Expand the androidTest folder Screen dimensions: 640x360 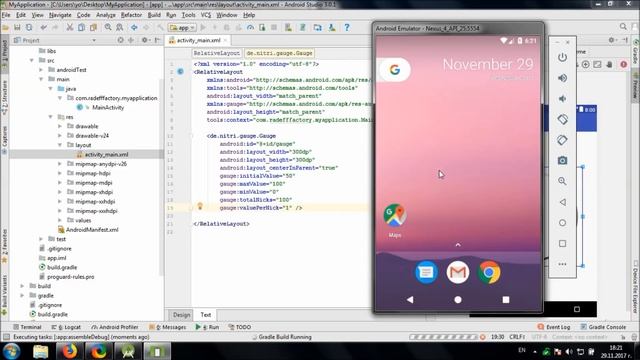coord(41,70)
